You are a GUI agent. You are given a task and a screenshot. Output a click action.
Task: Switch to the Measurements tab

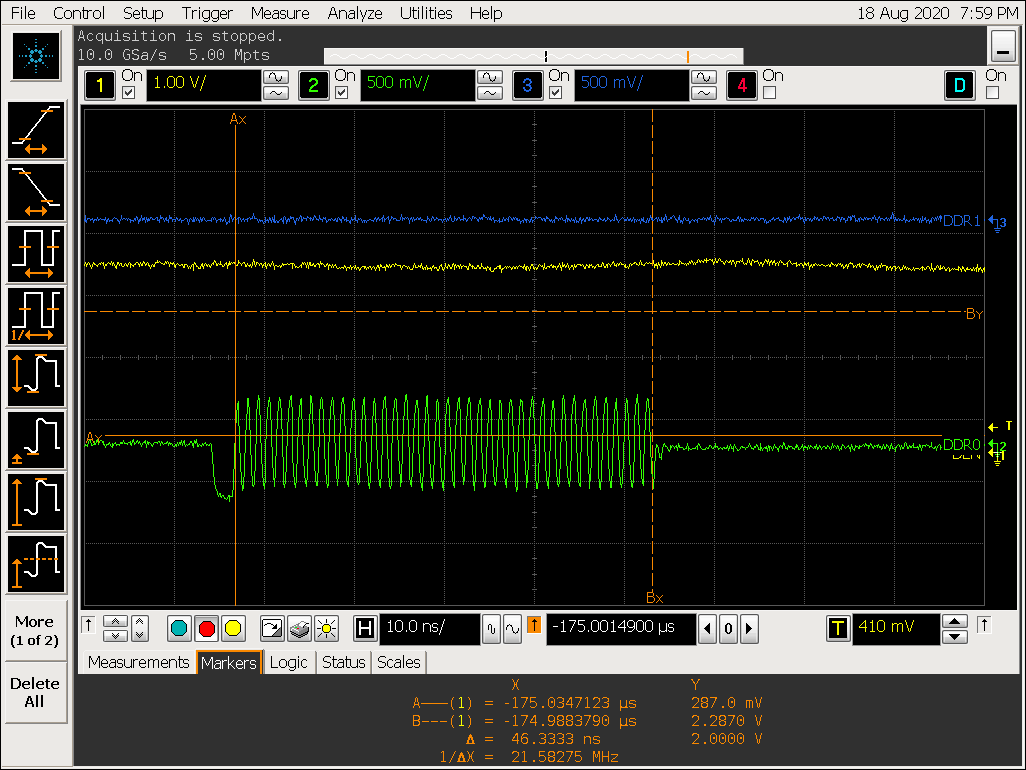click(138, 662)
